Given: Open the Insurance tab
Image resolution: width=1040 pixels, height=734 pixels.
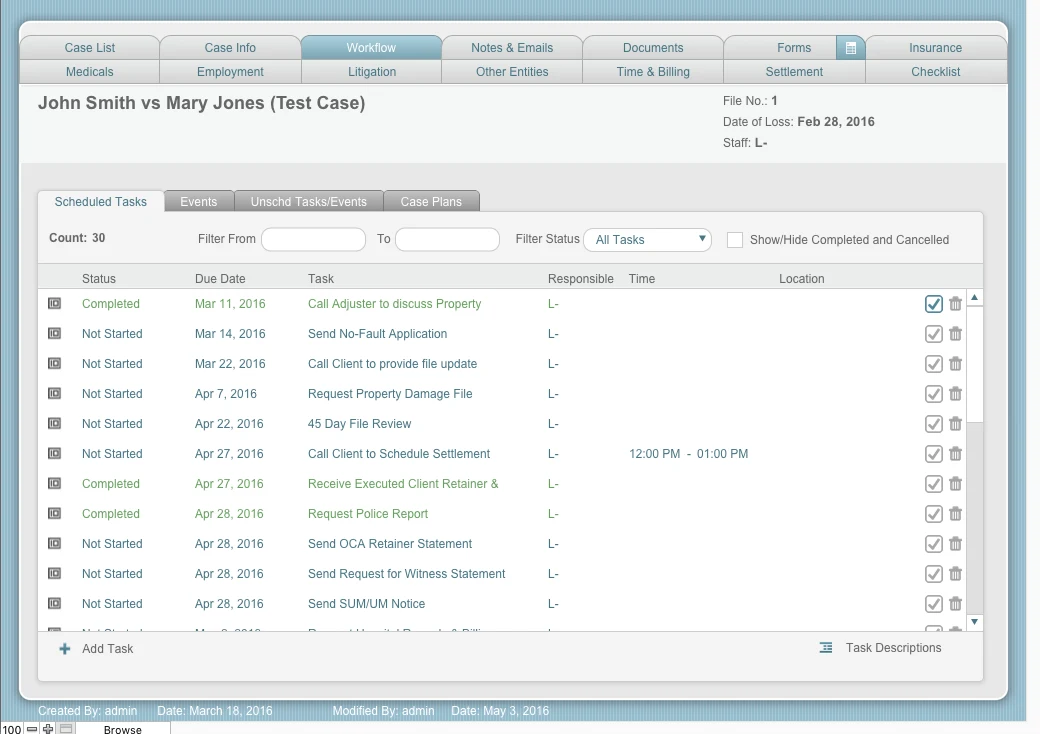Looking at the screenshot, I should pos(935,48).
